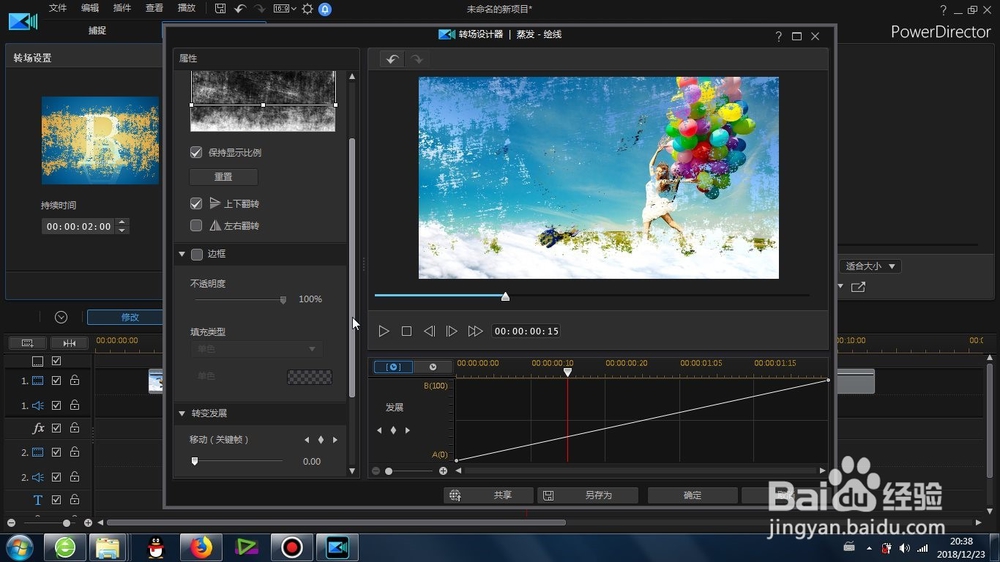Viewport: 1000px width, 562px height.
Task: Lock audio track 2
Action: point(75,477)
